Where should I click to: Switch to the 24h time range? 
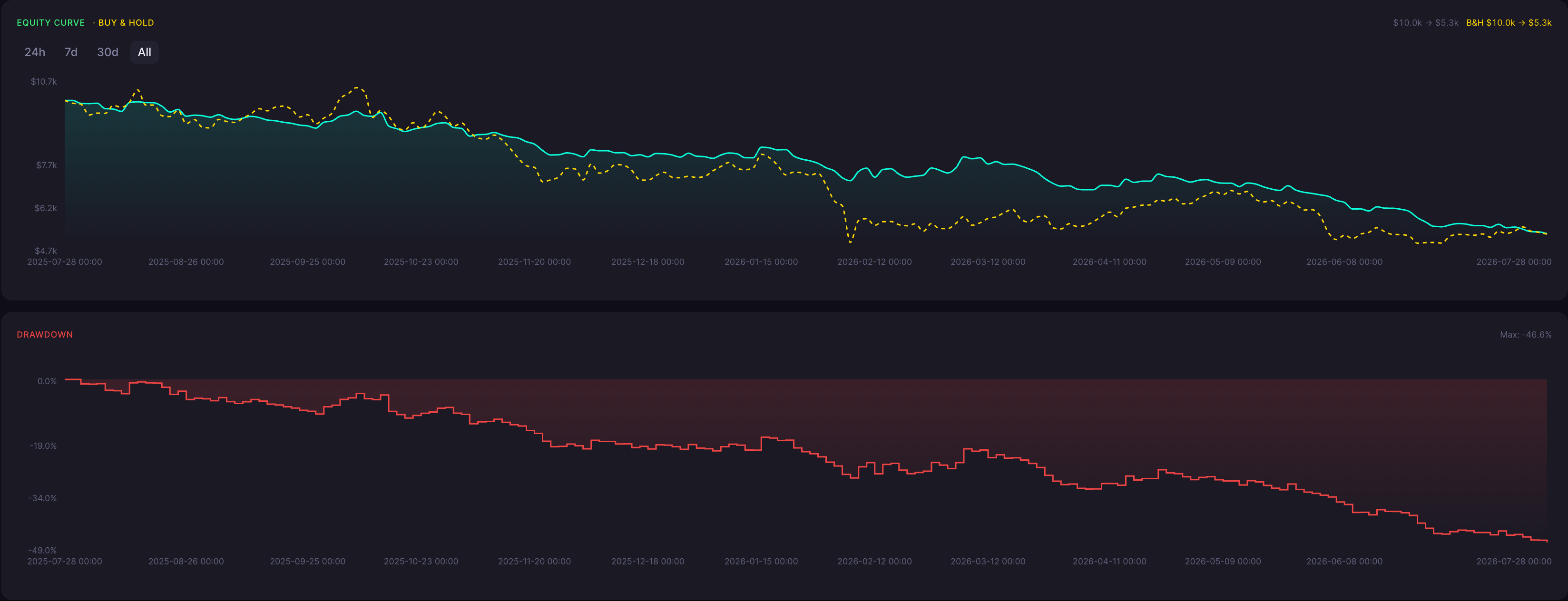[35, 52]
